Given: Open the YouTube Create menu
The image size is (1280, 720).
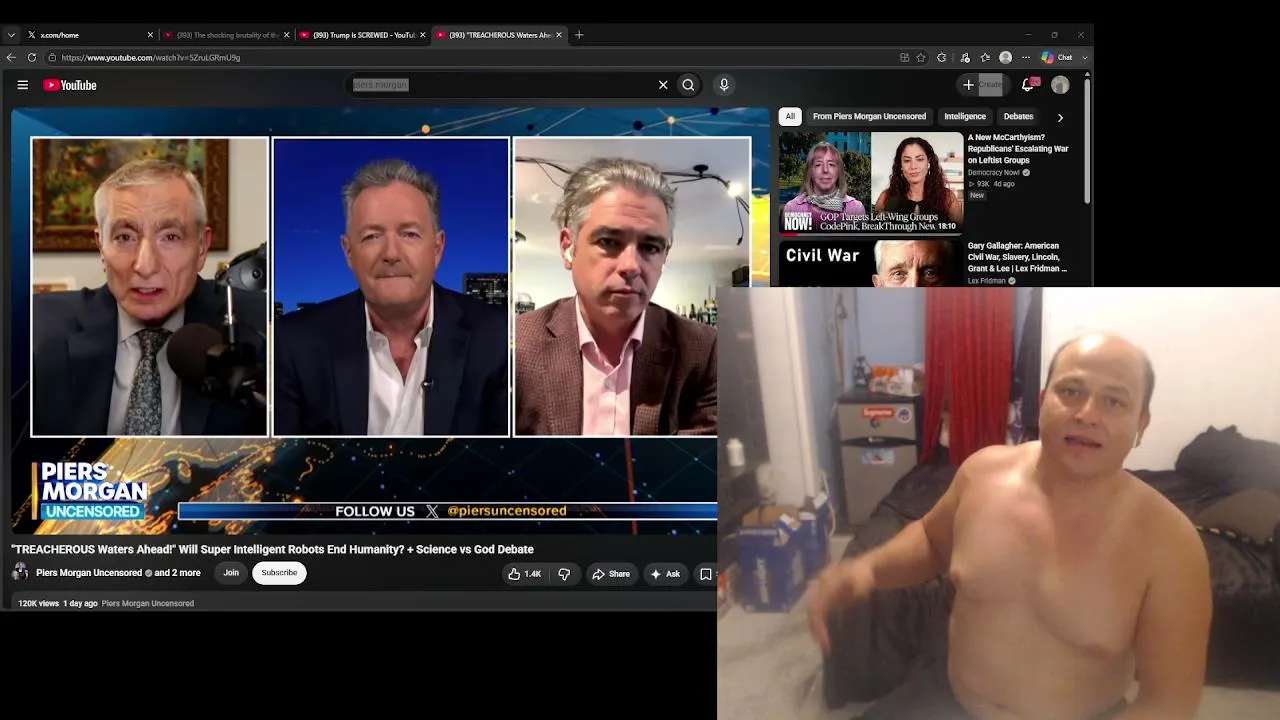Looking at the screenshot, I should tap(983, 85).
